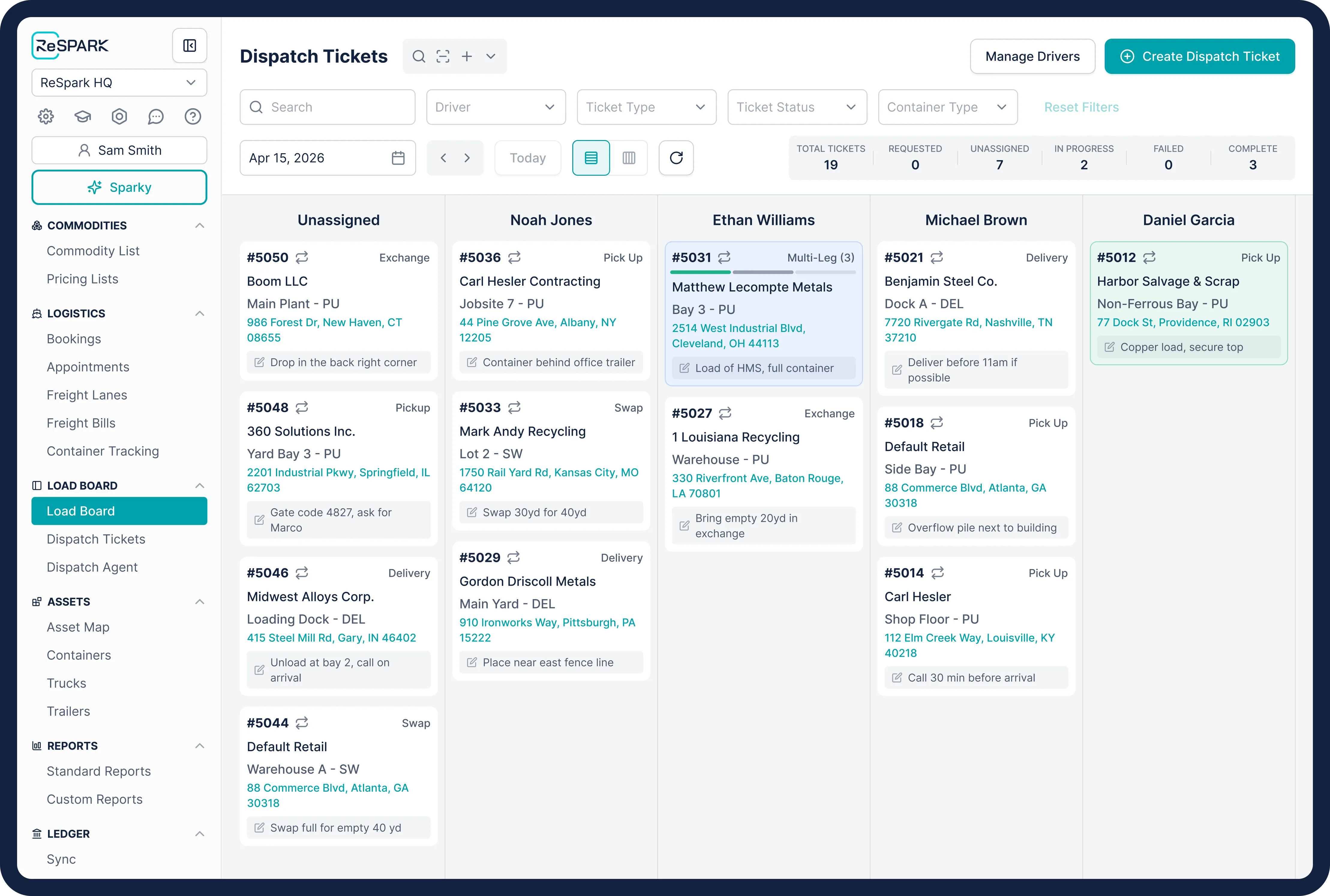Click the swap icon on ticket #5050
This screenshot has width=1330, height=896.
(302, 258)
